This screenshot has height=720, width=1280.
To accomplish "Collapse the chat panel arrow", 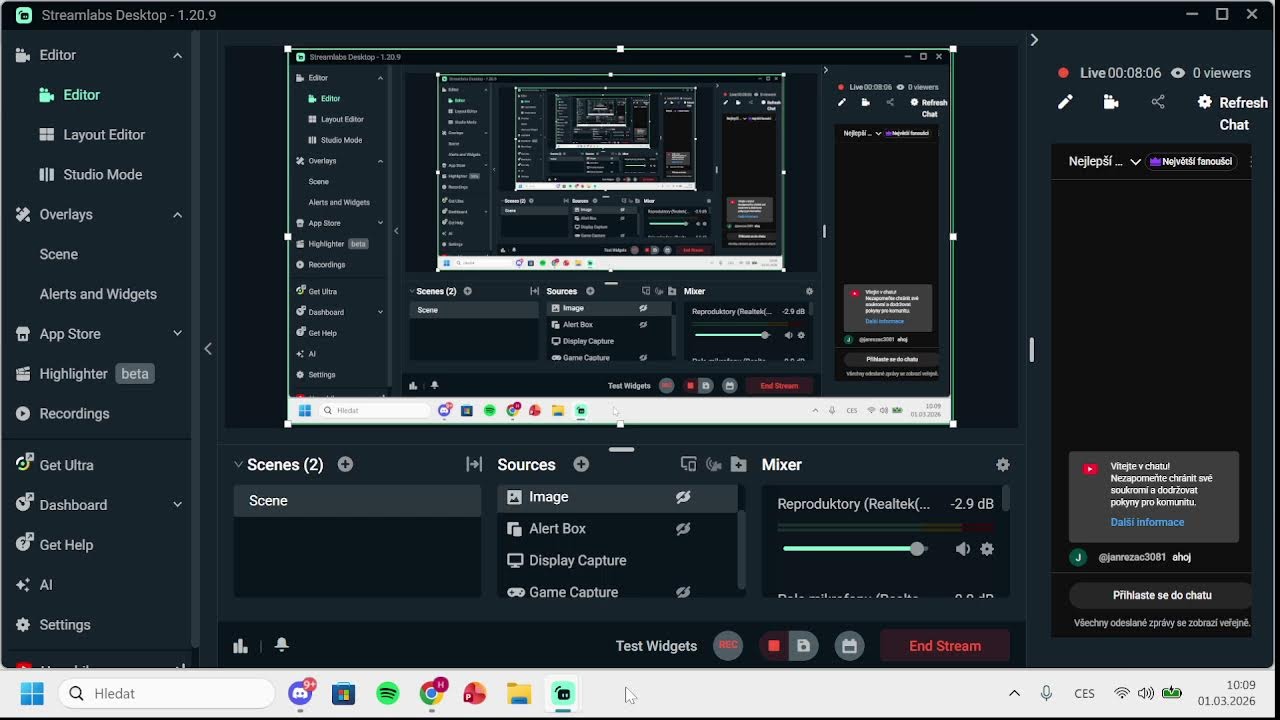I will pos(1034,40).
